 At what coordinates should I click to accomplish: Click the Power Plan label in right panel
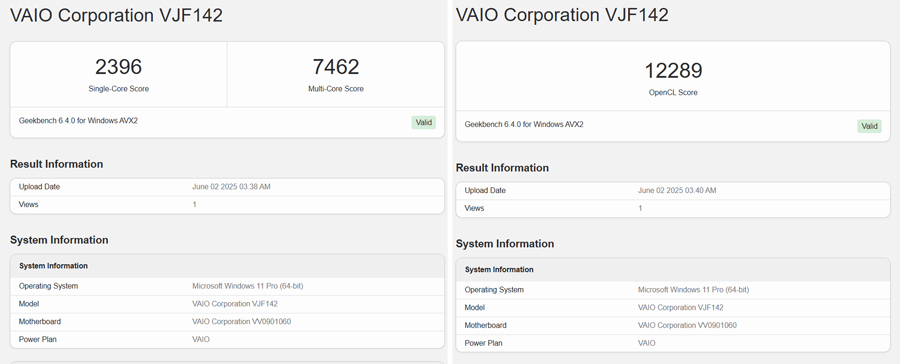(x=484, y=343)
